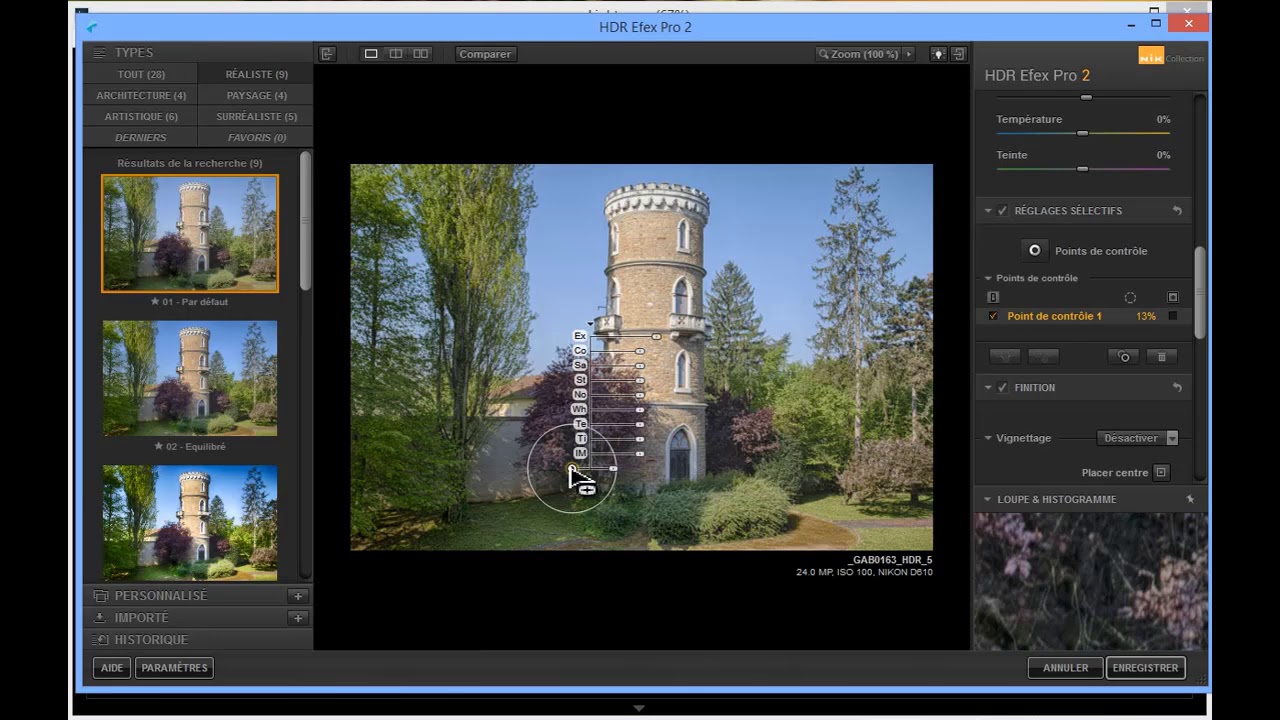This screenshot has width=1280, height=720.
Task: Click the Sa saturation label on the control point
Action: click(580, 365)
